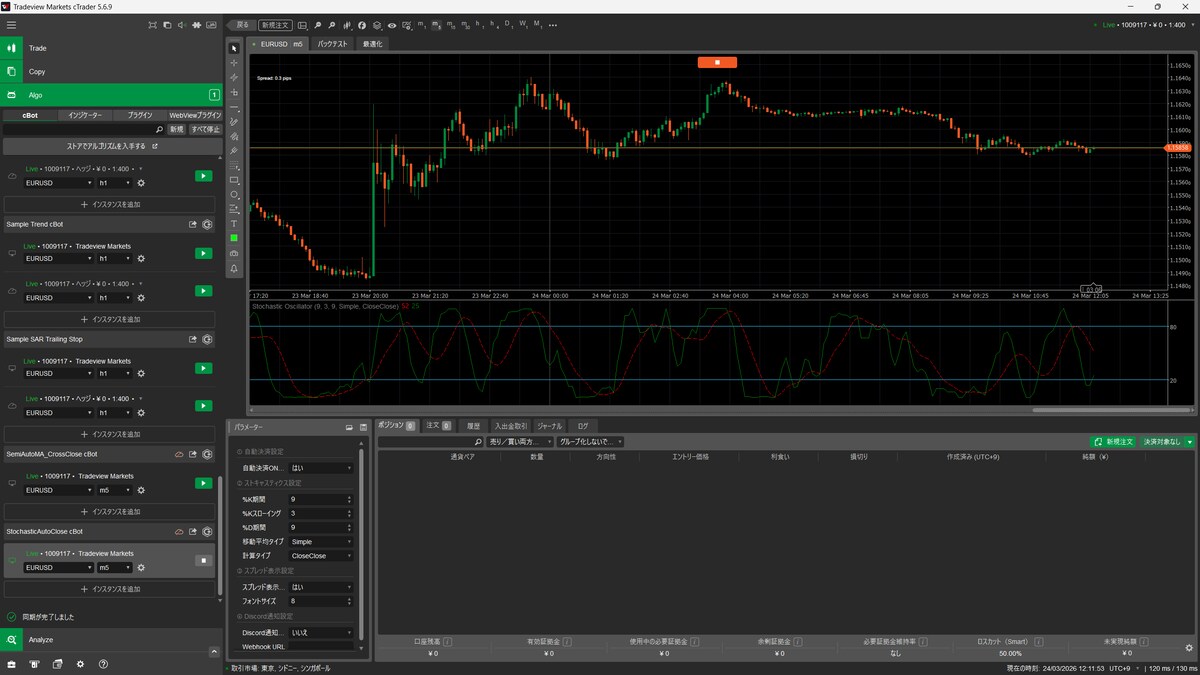Screen dimensions: 1200x675
Task: Select the crosshair tool in drawing toolbar
Action: point(234,62)
